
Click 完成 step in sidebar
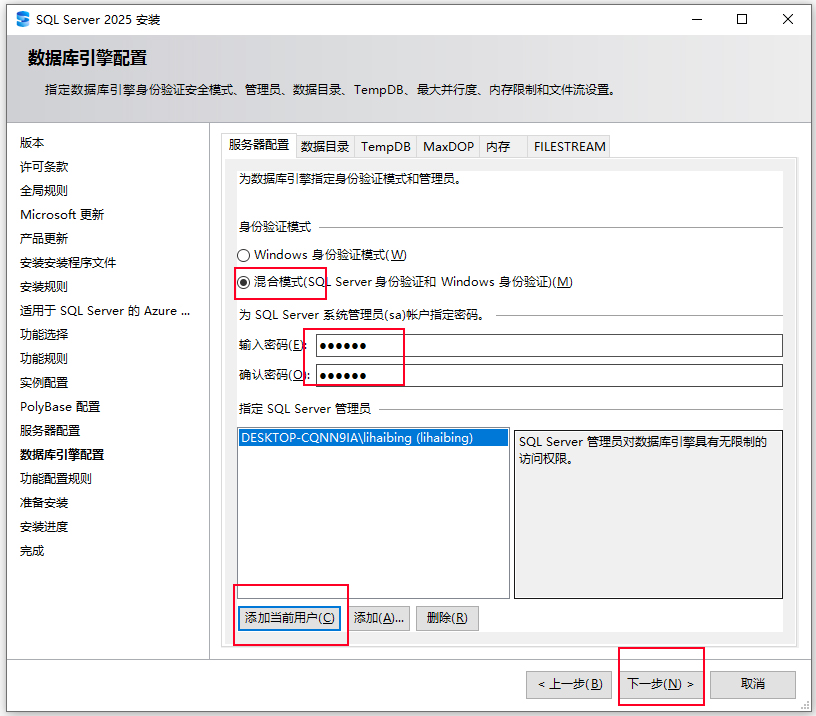(32, 551)
